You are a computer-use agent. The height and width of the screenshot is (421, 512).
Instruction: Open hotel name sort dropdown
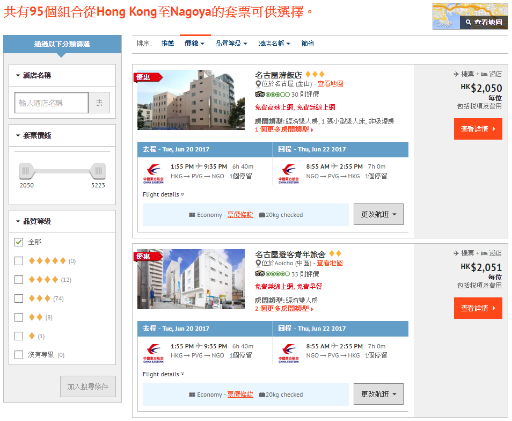point(274,43)
